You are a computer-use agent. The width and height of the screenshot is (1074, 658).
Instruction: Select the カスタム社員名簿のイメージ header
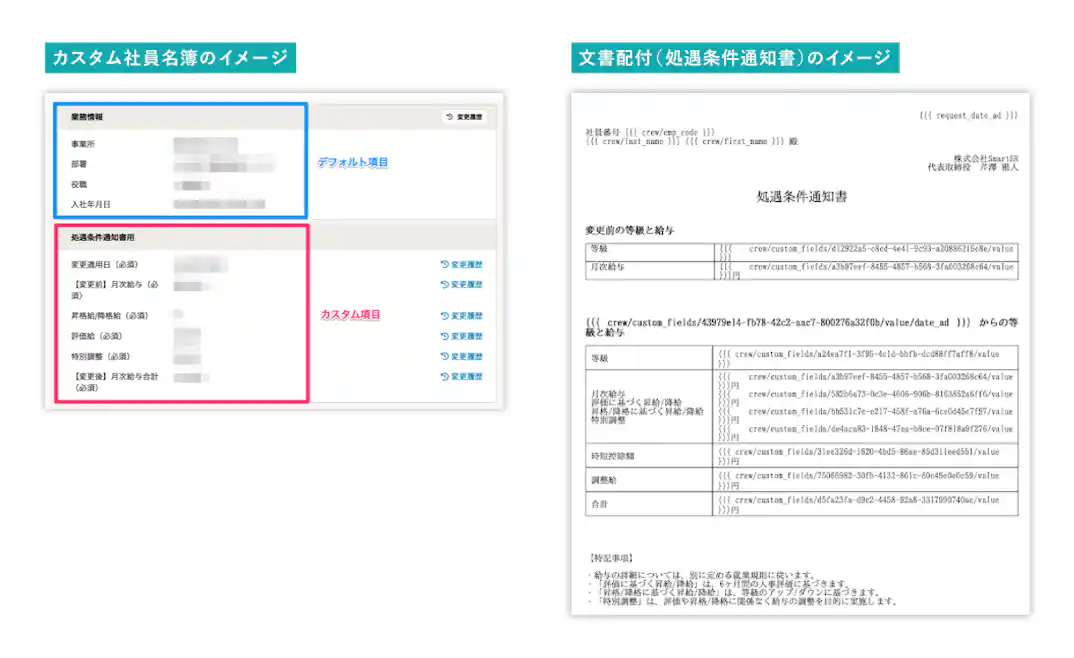[x=170, y=57]
